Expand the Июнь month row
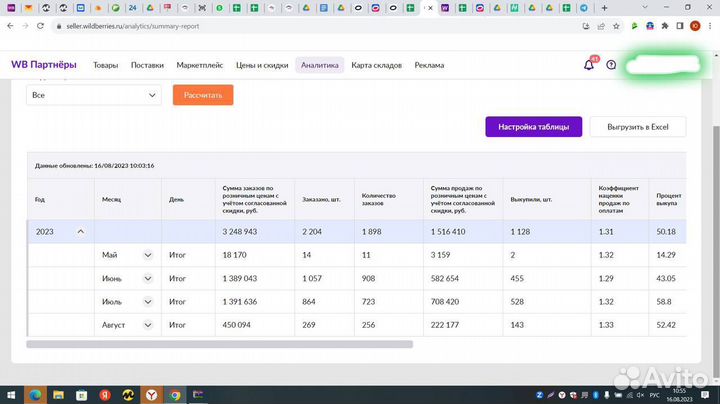The width and height of the screenshot is (720, 404). tap(148, 278)
